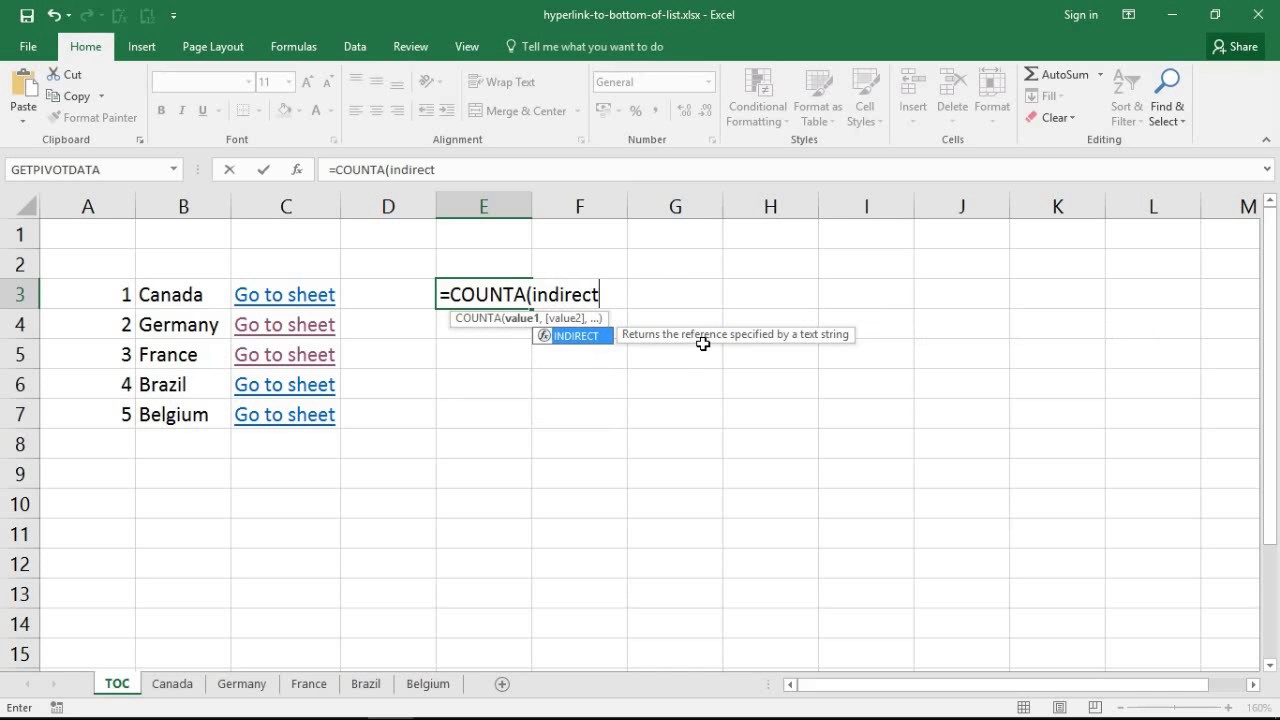
Task: Click the Share button
Action: (x=1235, y=46)
